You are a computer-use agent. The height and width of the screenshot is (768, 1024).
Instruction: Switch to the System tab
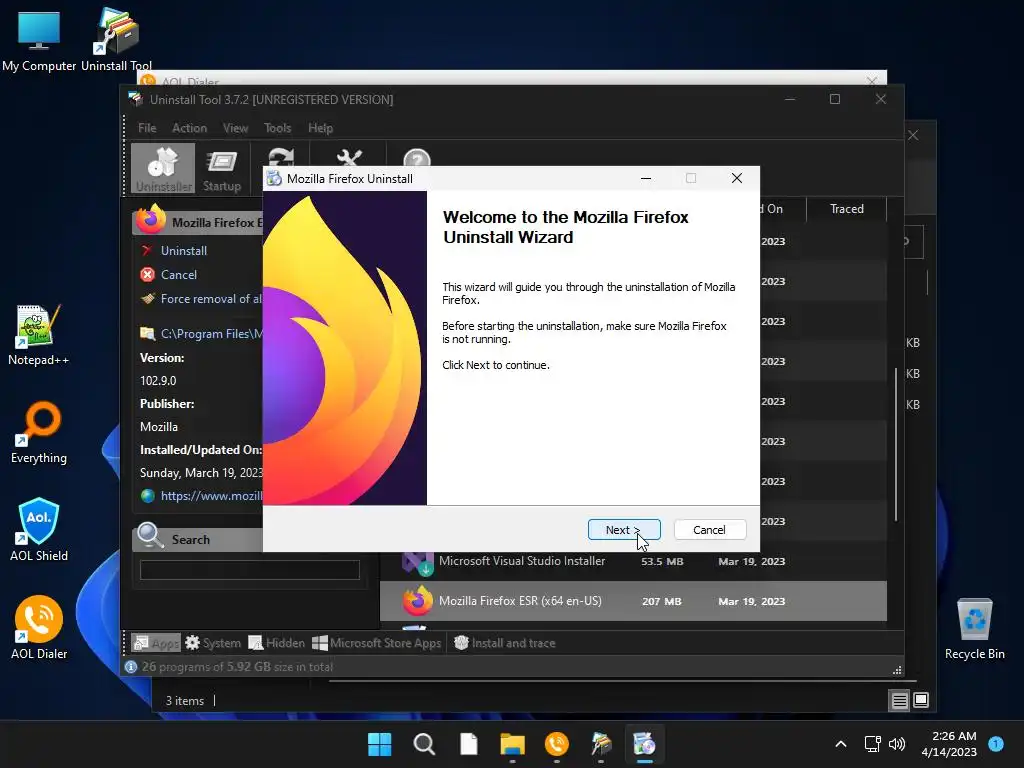point(213,643)
